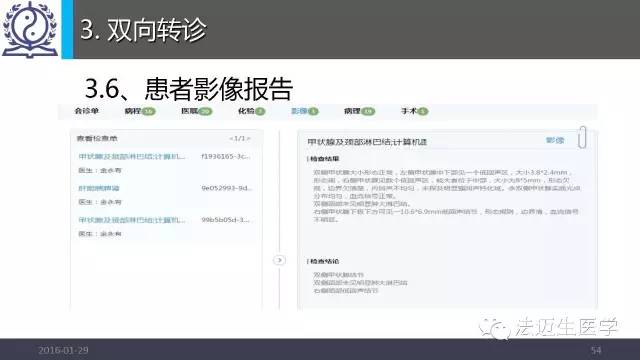Screen dimensions: 640x360
Task: Click the 检查结论 section heading
Action: click(324, 261)
